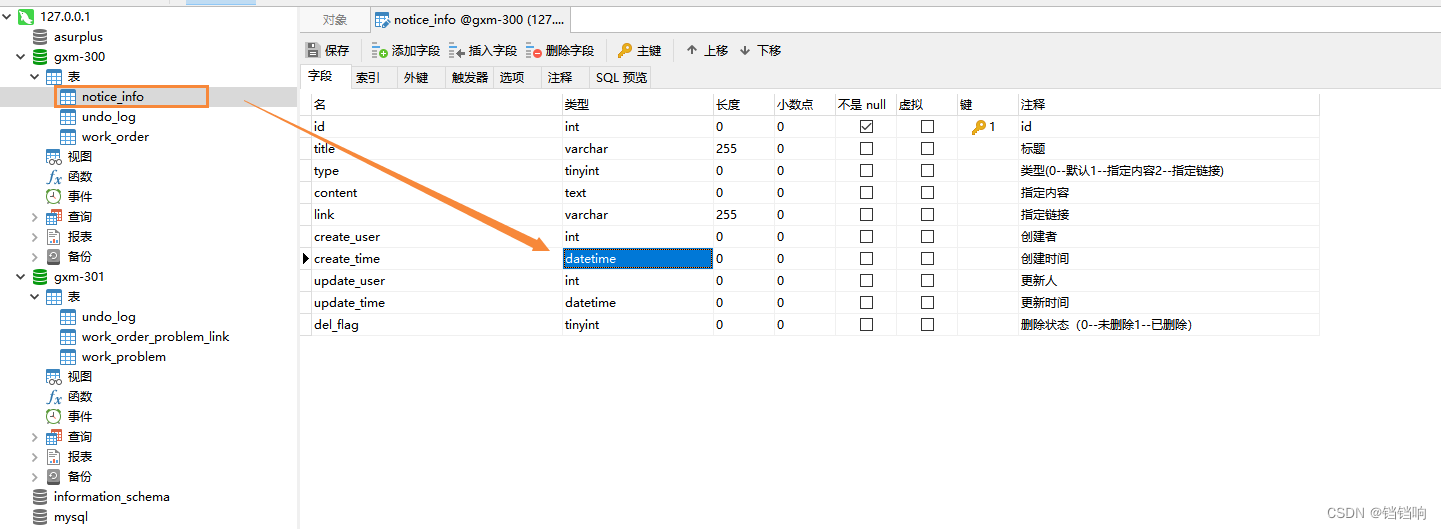Click the Backup (备份) icon under gxm-301
The width and height of the screenshot is (1441, 529).
(54, 477)
